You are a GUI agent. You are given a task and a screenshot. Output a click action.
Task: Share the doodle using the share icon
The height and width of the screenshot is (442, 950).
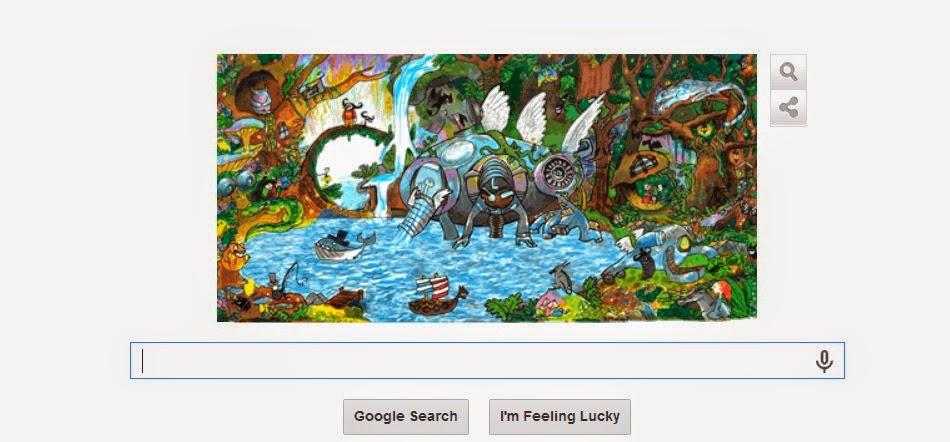[x=788, y=108]
